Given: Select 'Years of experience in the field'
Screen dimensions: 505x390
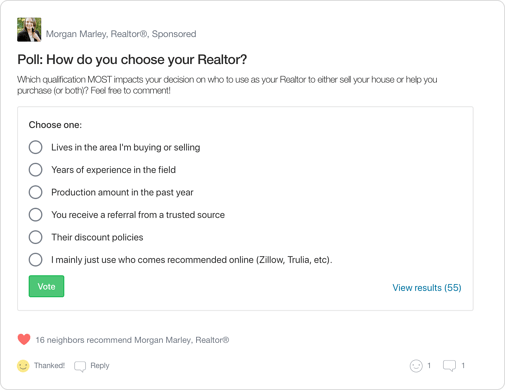Looking at the screenshot, I should tap(35, 170).
